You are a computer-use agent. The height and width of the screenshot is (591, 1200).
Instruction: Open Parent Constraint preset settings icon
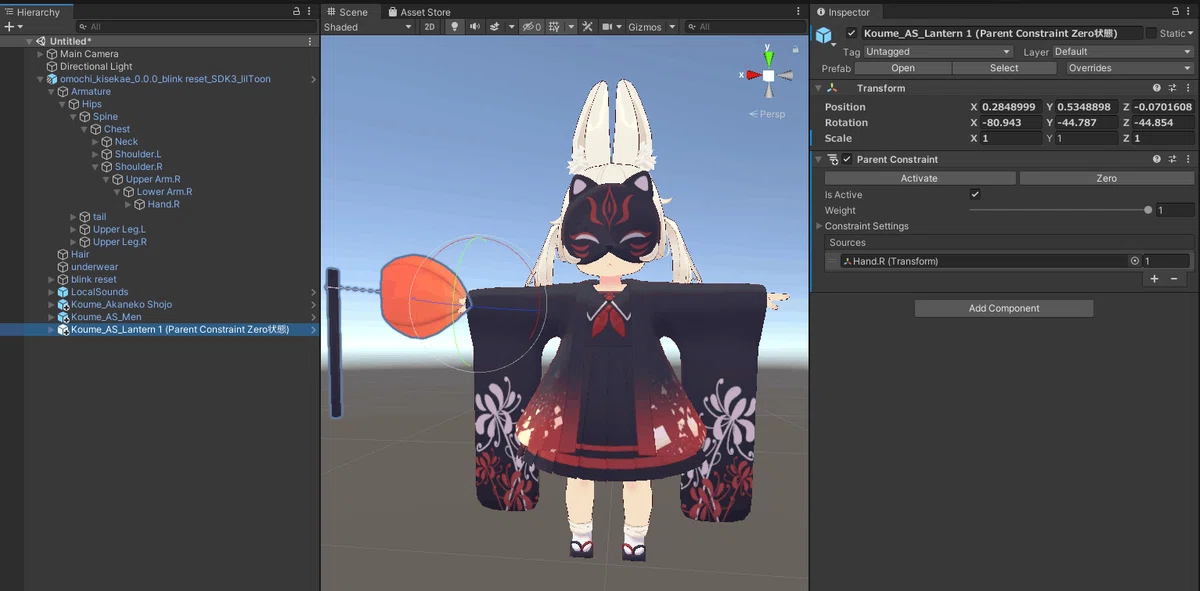1172,159
